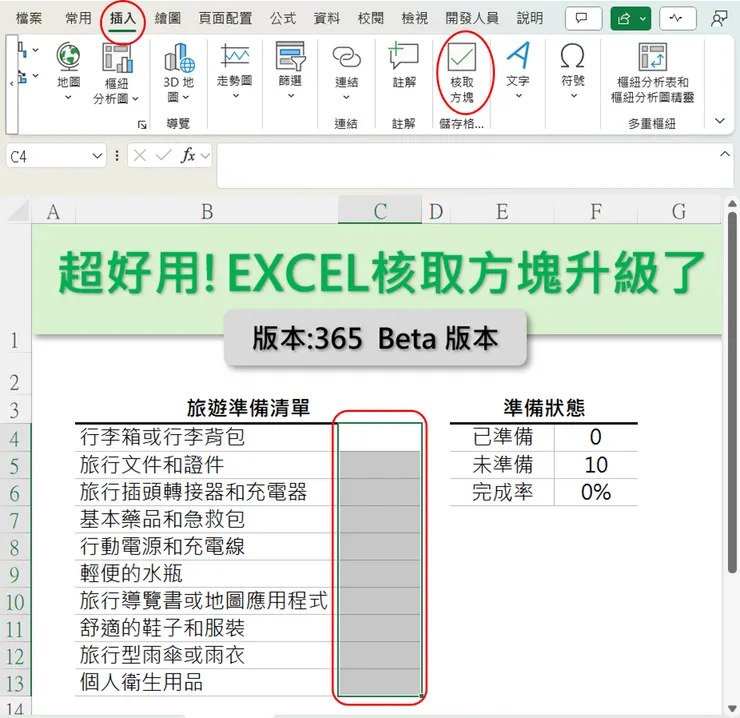The height and width of the screenshot is (718, 740).
Task: Select column B header
Action: 207,211
